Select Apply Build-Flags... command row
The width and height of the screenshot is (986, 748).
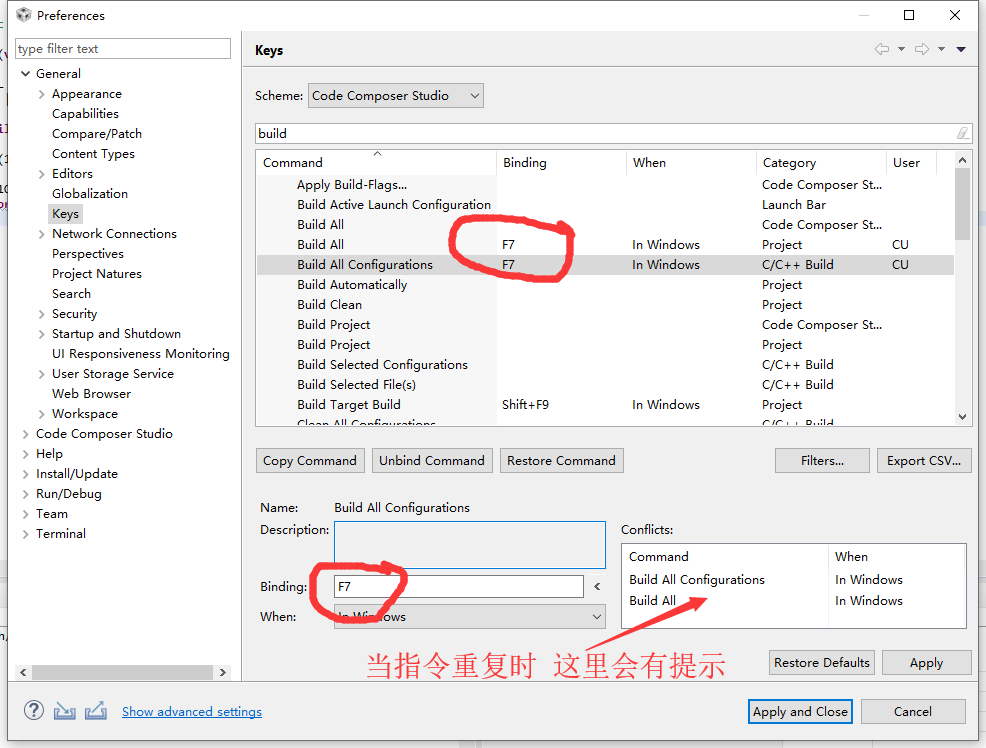click(x=605, y=185)
